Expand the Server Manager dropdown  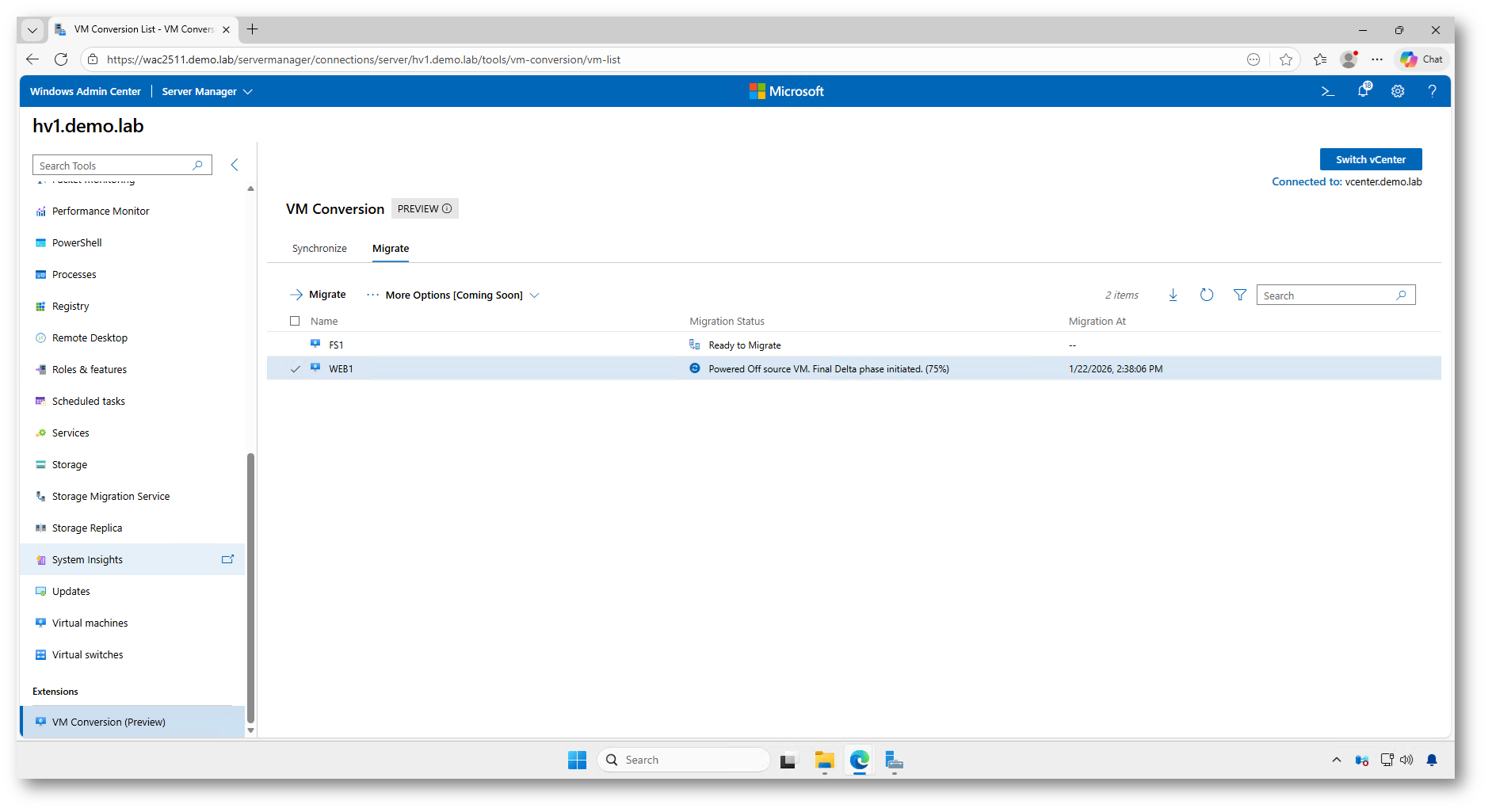click(207, 92)
